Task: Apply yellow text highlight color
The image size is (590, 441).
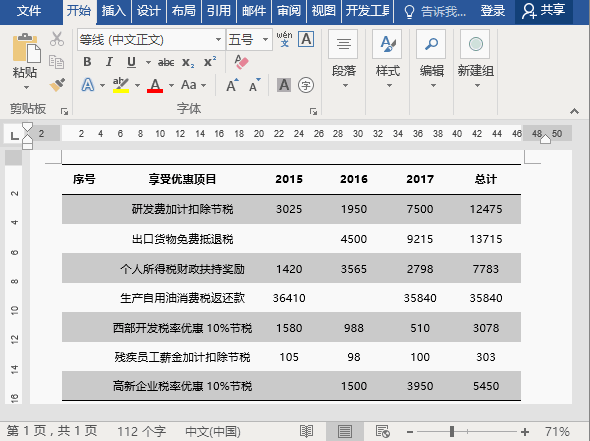Action: 121,85
